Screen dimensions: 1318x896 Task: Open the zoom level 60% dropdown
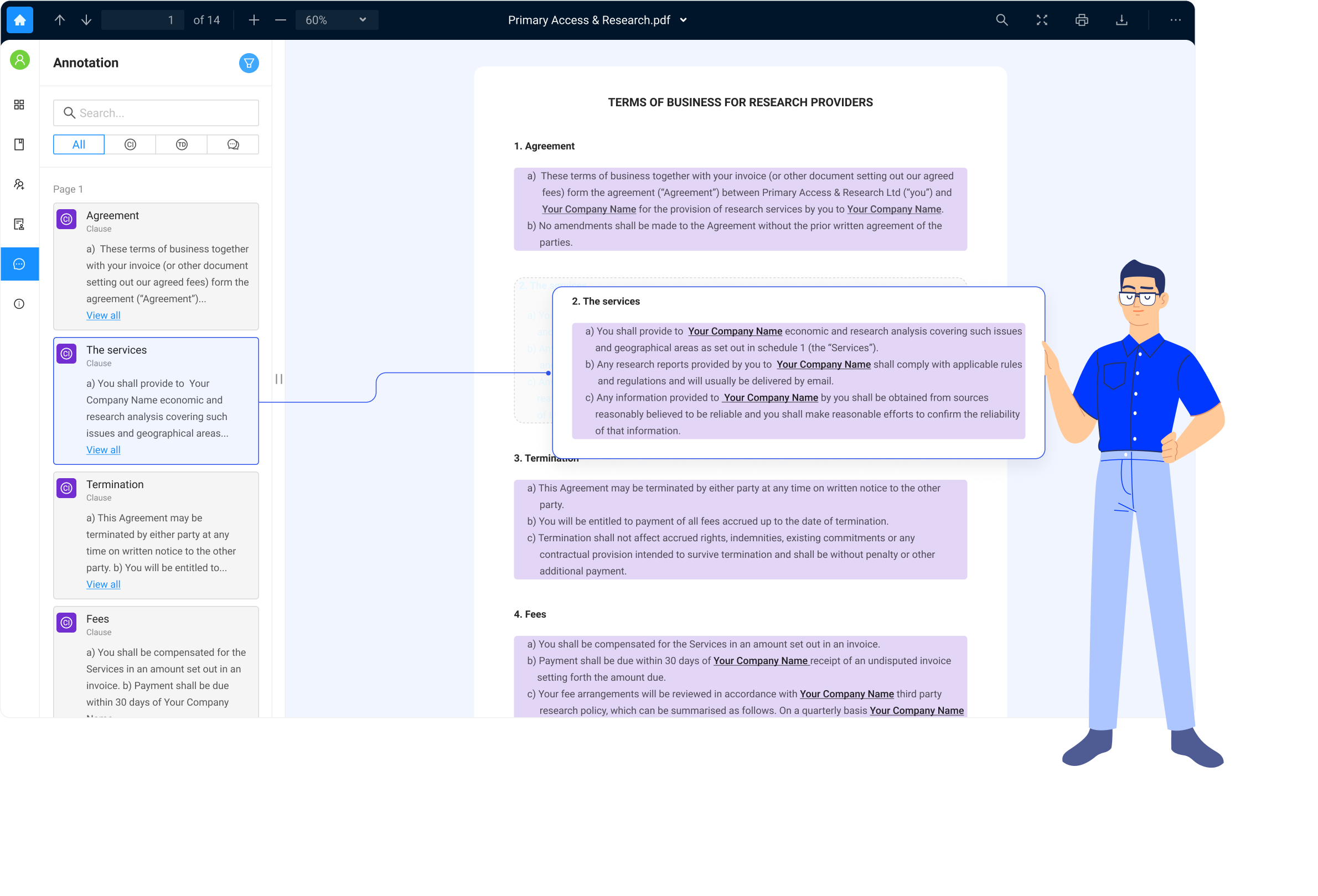[x=335, y=20]
